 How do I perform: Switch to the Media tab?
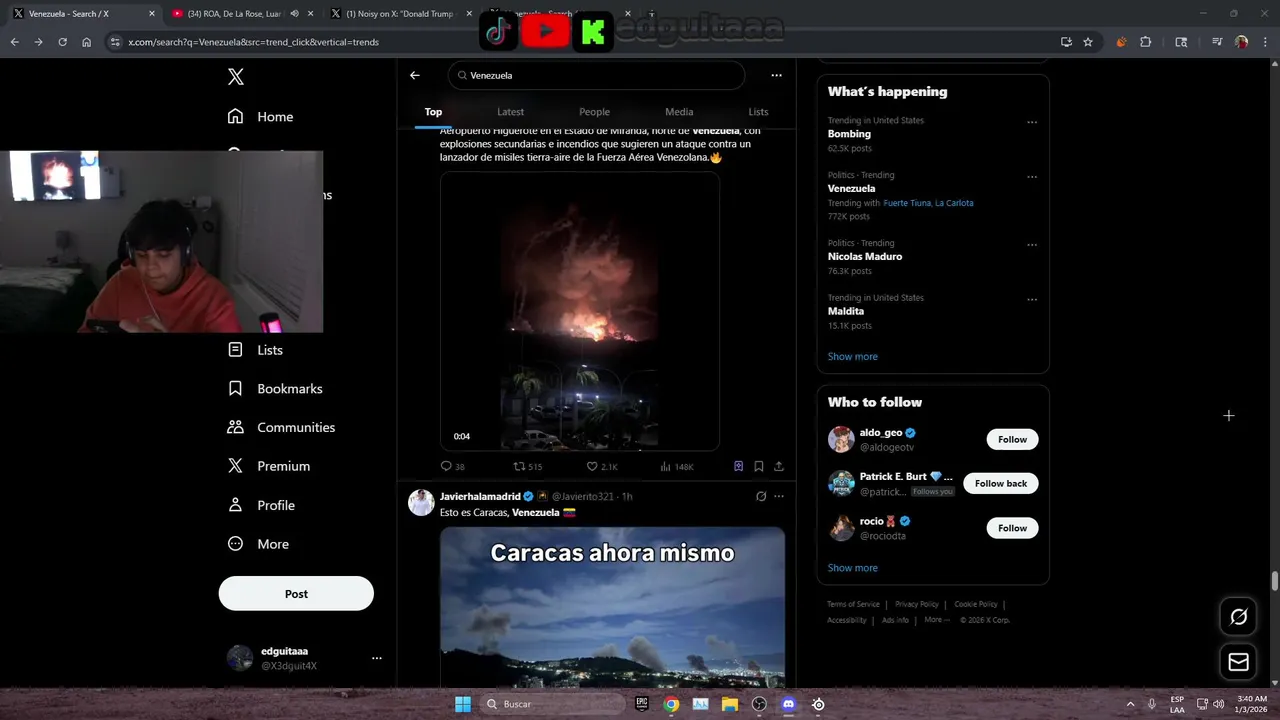pyautogui.click(x=679, y=112)
